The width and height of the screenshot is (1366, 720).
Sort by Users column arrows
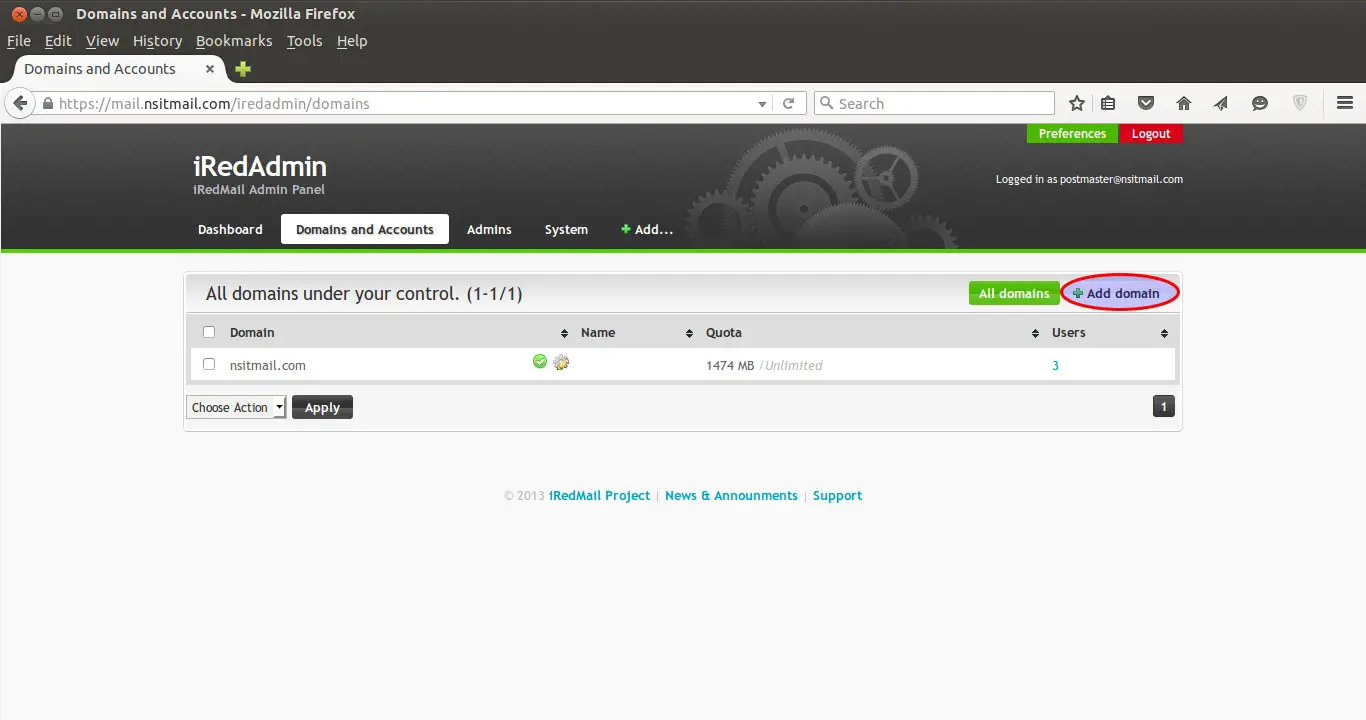(1164, 333)
